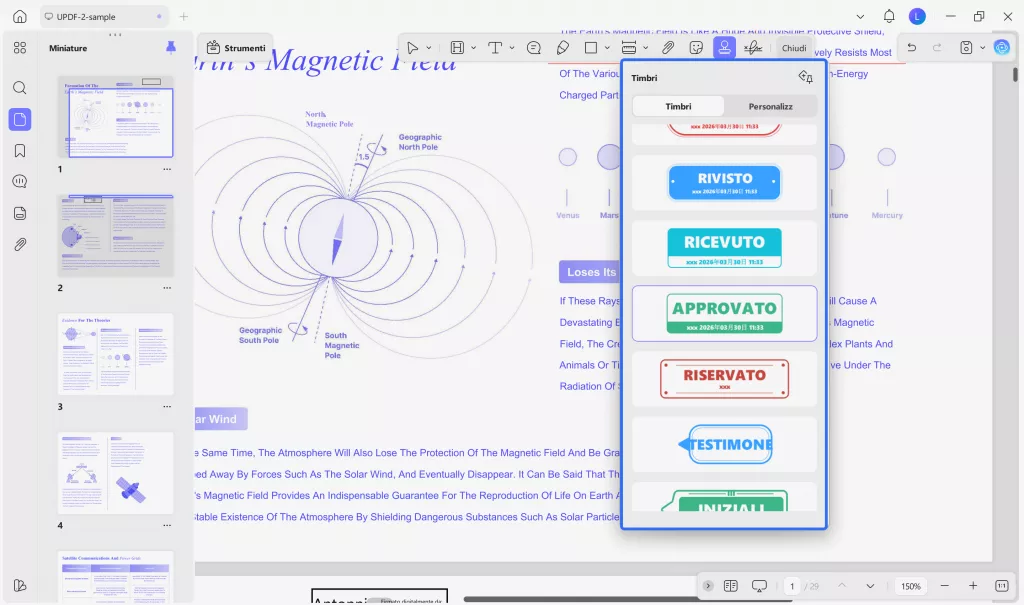Open the search panel in sidebar
1024x605 pixels.
pyautogui.click(x=20, y=88)
